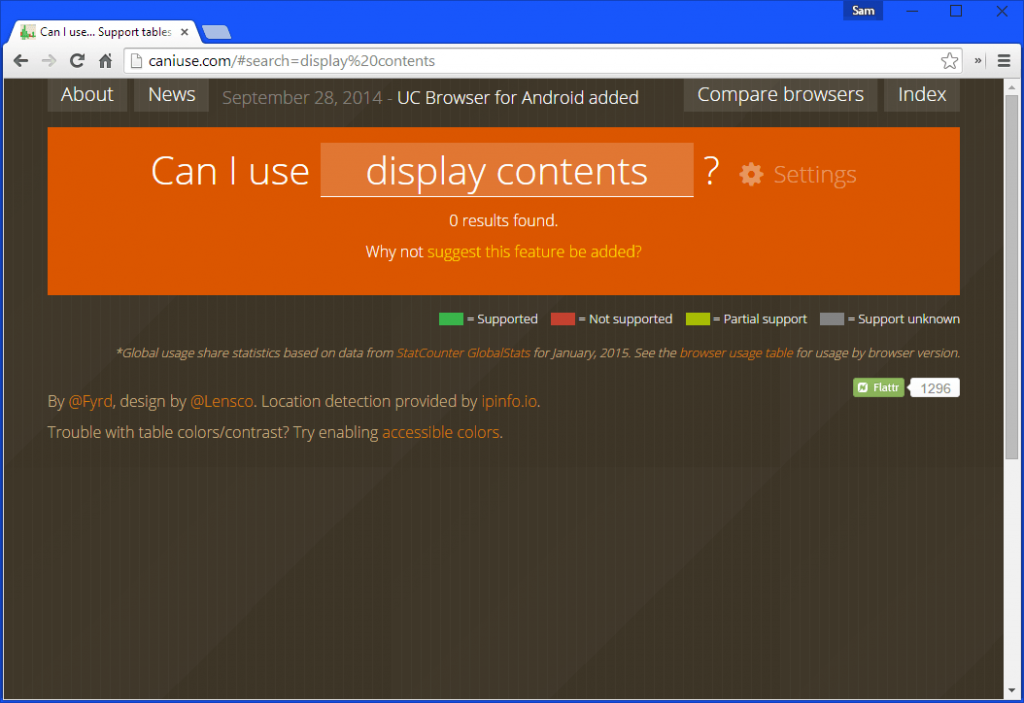Visit the @Fyrd author profile link
Screen dimensions: 1024x703
tap(90, 401)
